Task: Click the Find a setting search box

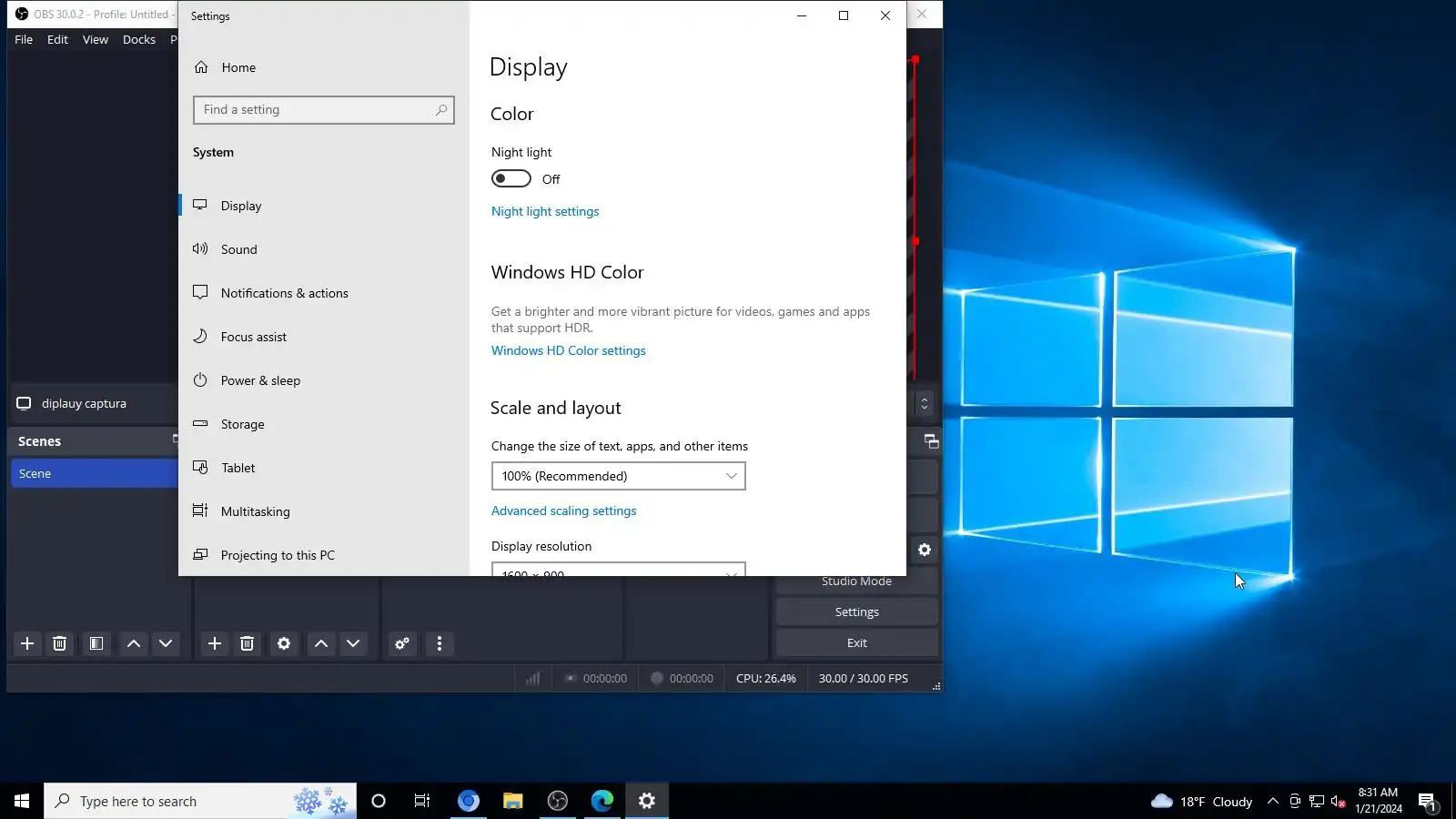Action: pos(324,110)
